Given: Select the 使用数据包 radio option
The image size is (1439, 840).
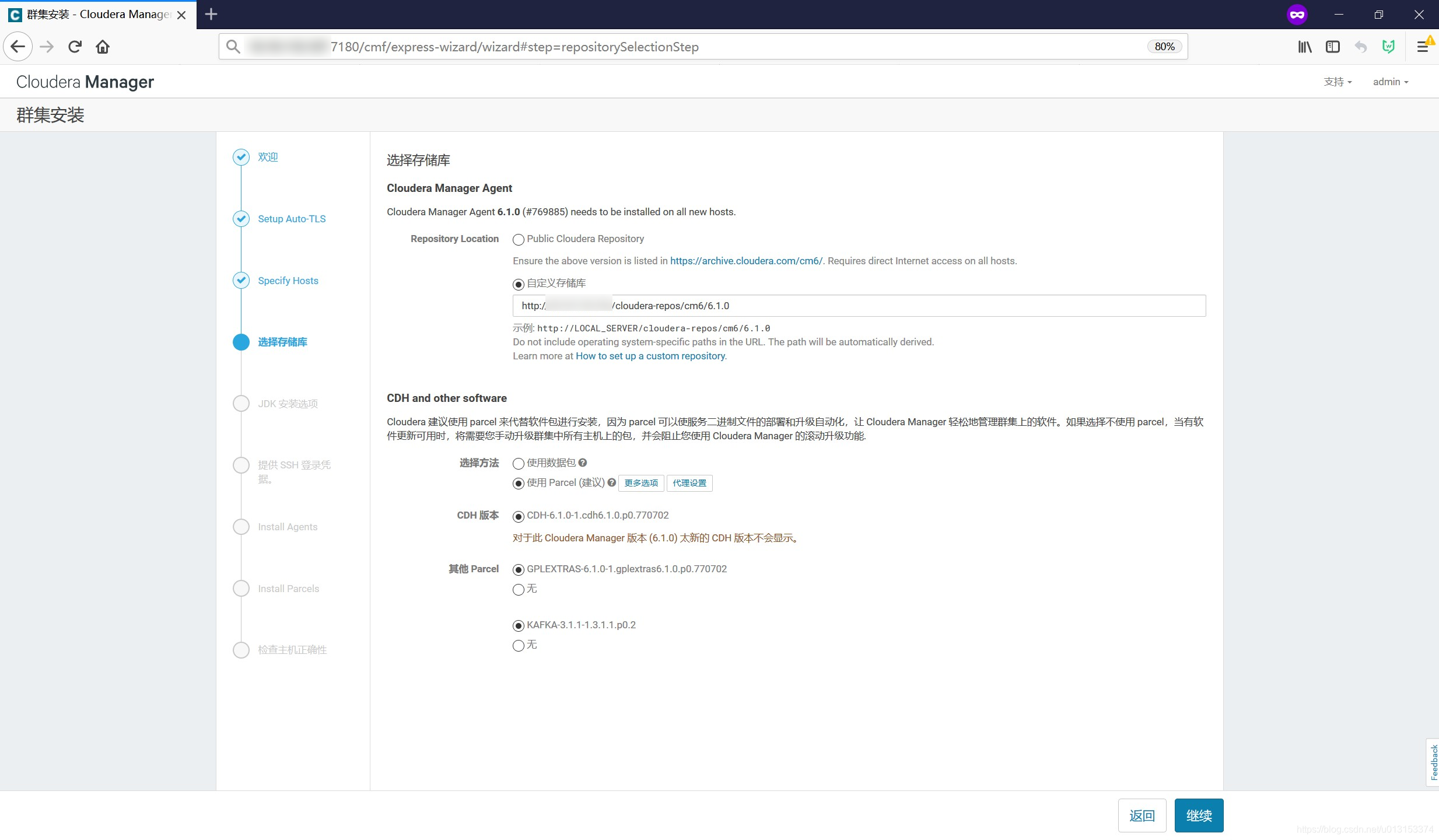Looking at the screenshot, I should [518, 464].
